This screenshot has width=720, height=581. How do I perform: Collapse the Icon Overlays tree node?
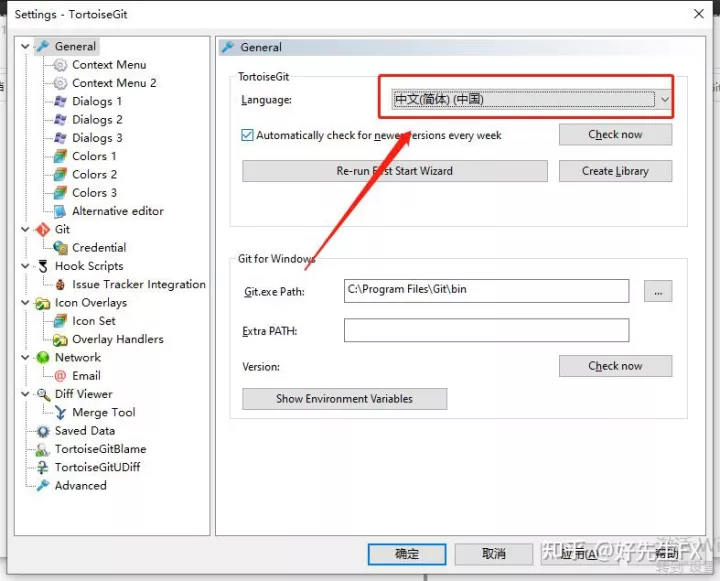(26, 303)
